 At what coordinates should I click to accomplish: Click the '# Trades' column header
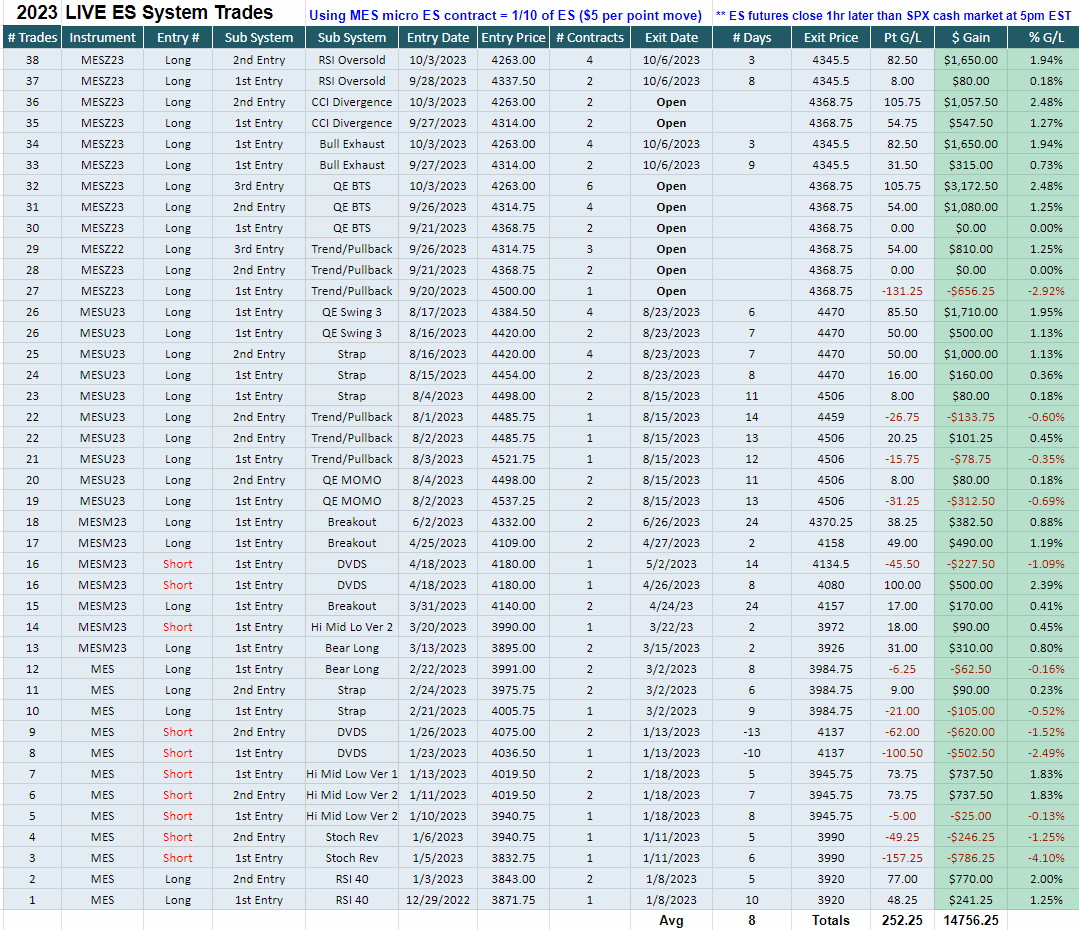(32, 38)
